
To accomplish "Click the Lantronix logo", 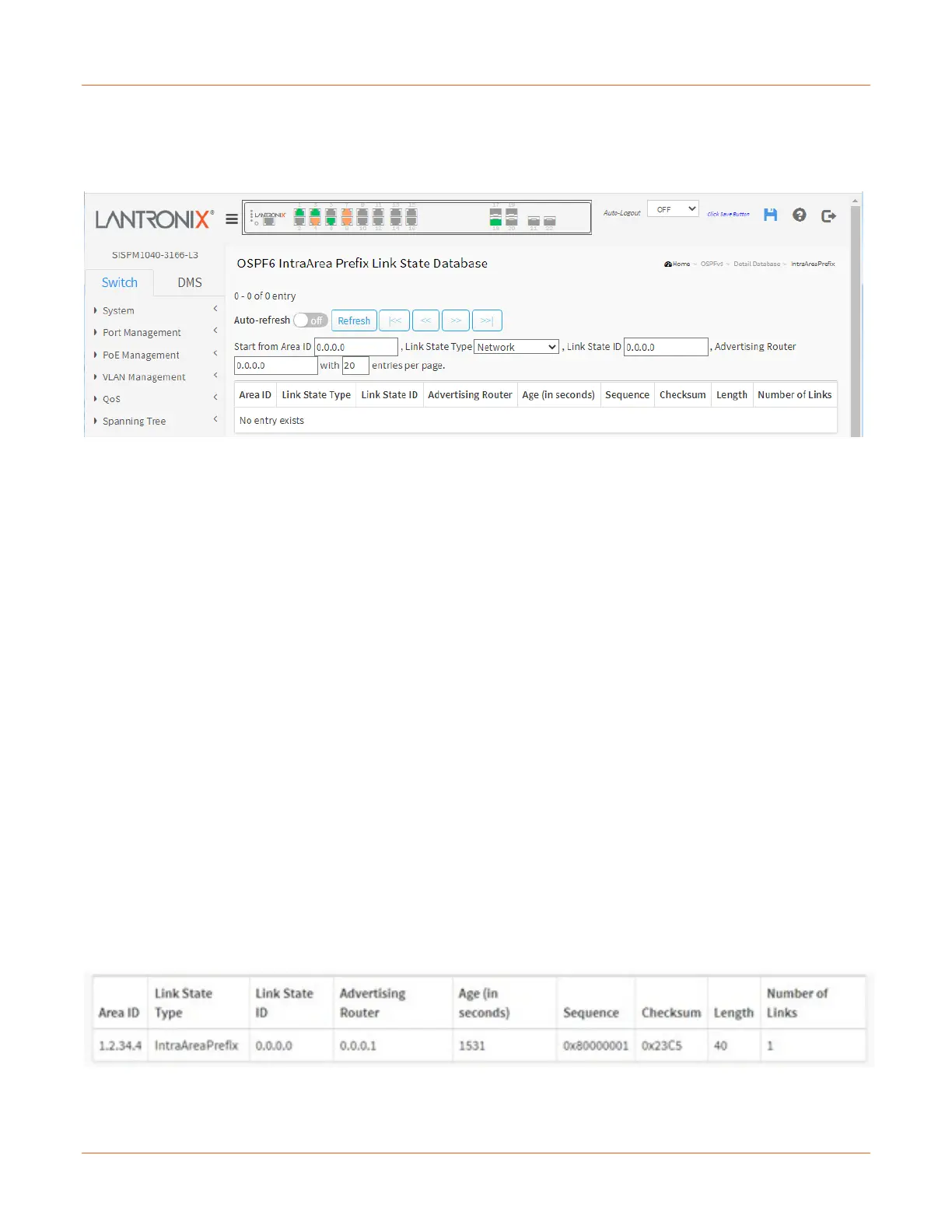I will click(154, 219).
